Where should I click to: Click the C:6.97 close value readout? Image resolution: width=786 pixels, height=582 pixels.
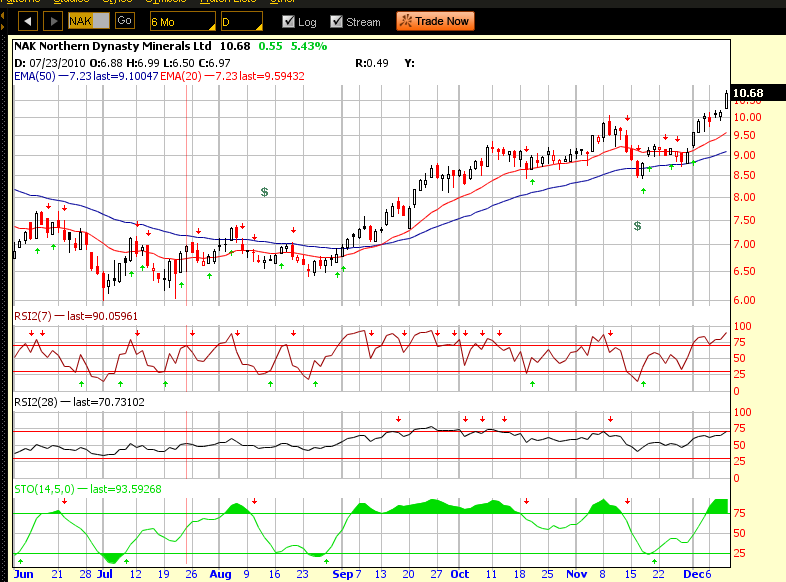(214, 63)
